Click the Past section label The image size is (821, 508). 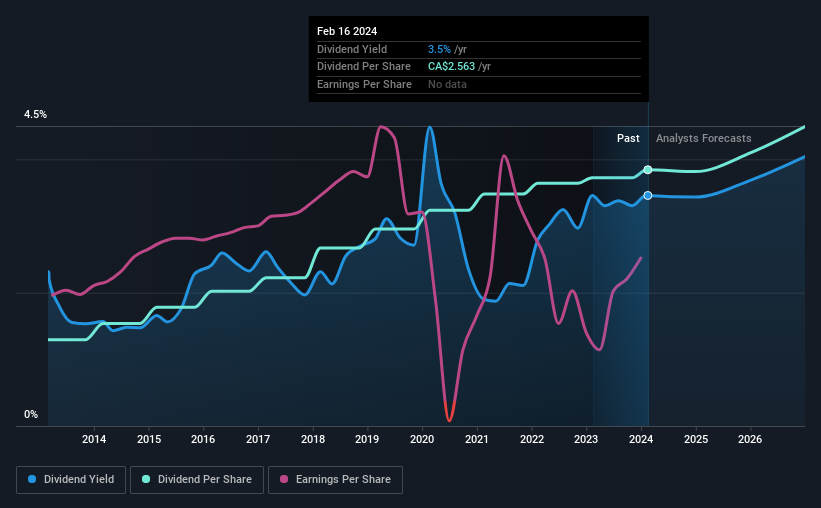click(x=628, y=138)
